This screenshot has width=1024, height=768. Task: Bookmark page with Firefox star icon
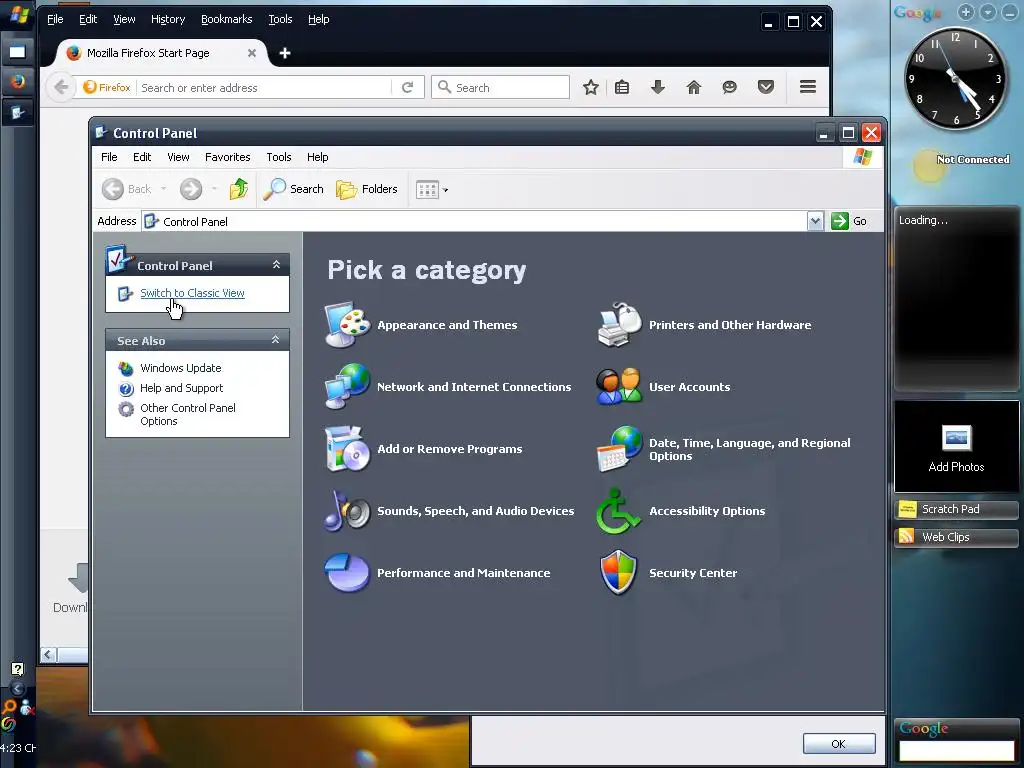point(590,87)
